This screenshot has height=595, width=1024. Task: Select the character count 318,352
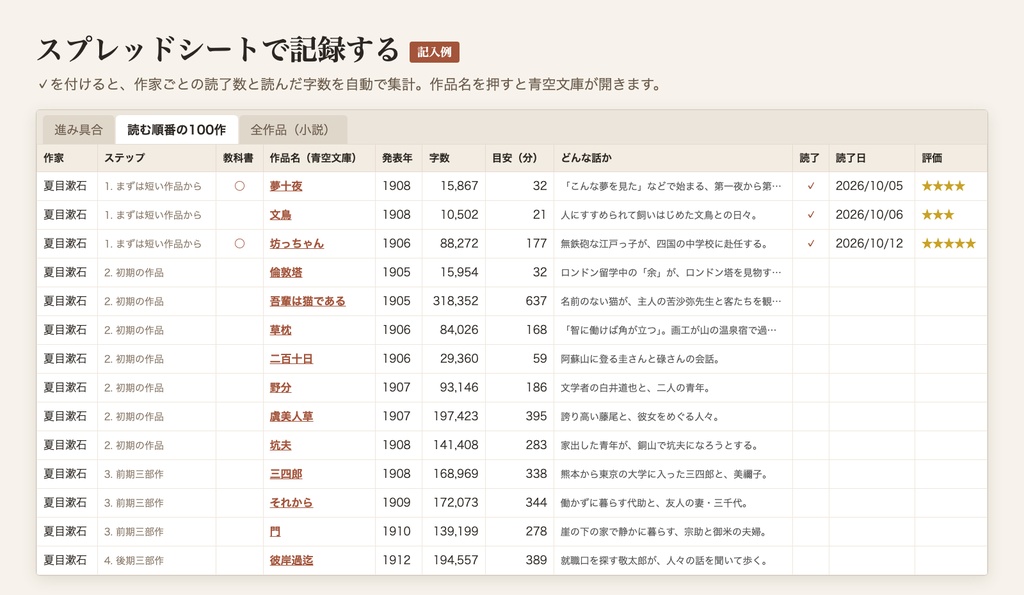pyautogui.click(x=455, y=301)
